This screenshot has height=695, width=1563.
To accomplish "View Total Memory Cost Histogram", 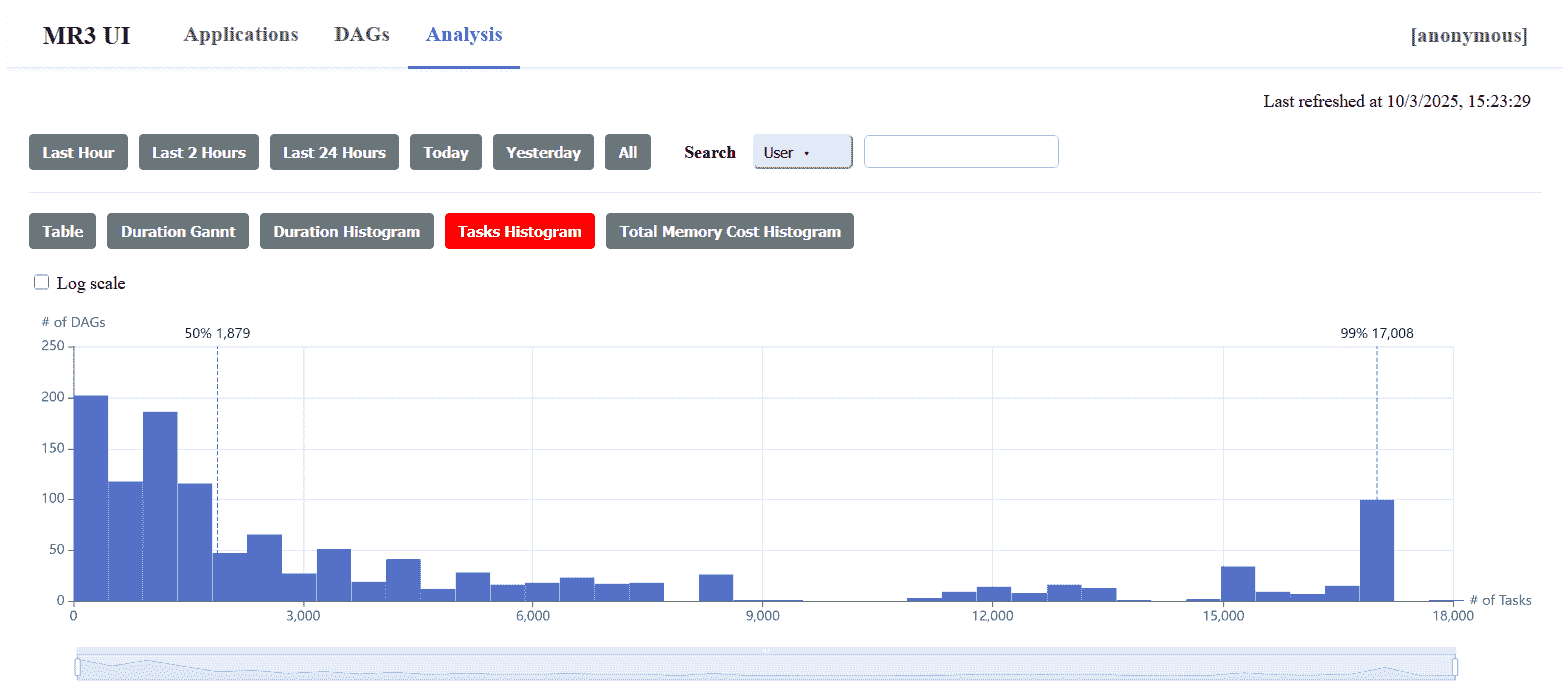I will click(729, 231).
